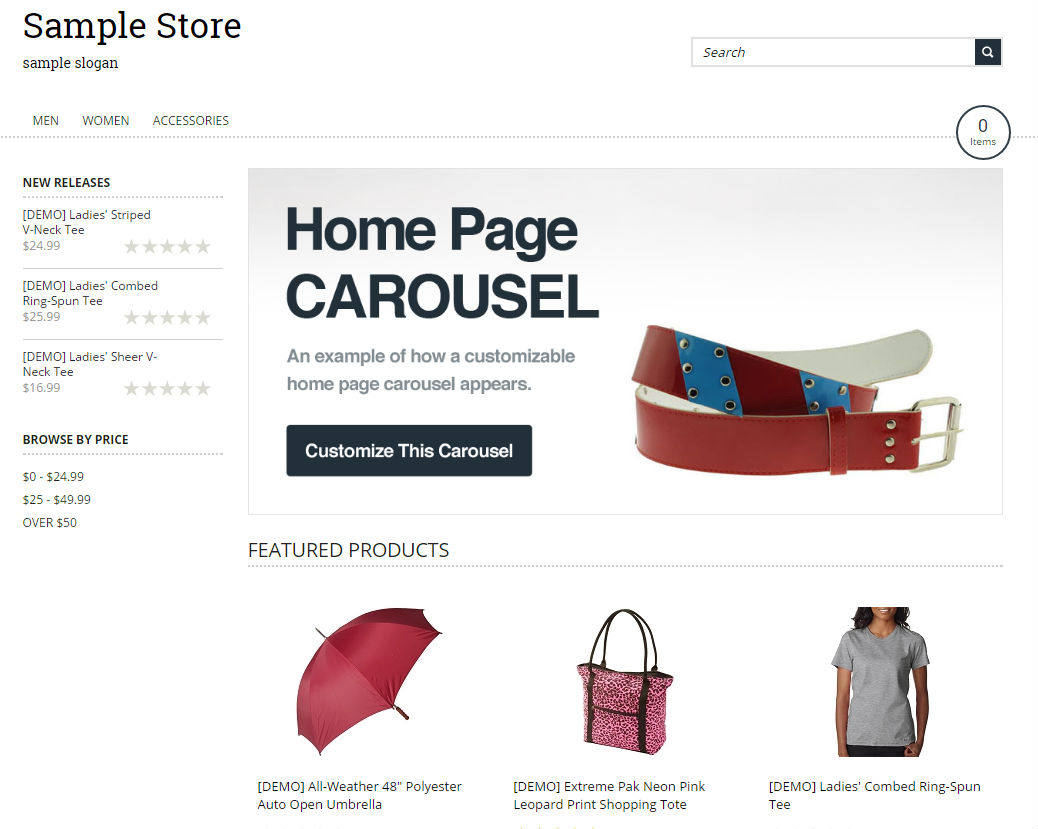Click the red umbrella product image
Viewport: 1038px width, 829px height.
pos(368,681)
